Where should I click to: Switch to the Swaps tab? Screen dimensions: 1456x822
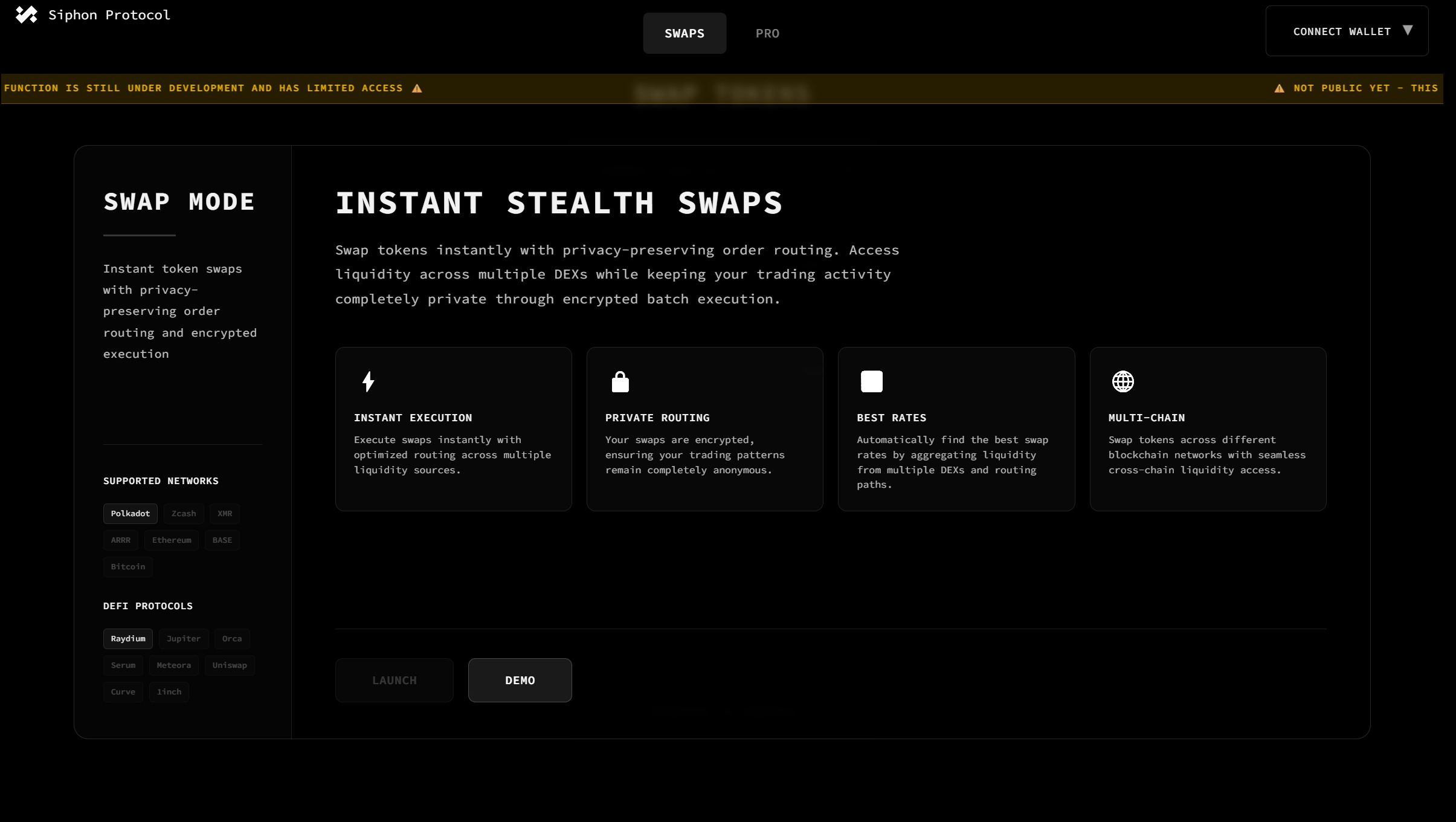tap(684, 33)
